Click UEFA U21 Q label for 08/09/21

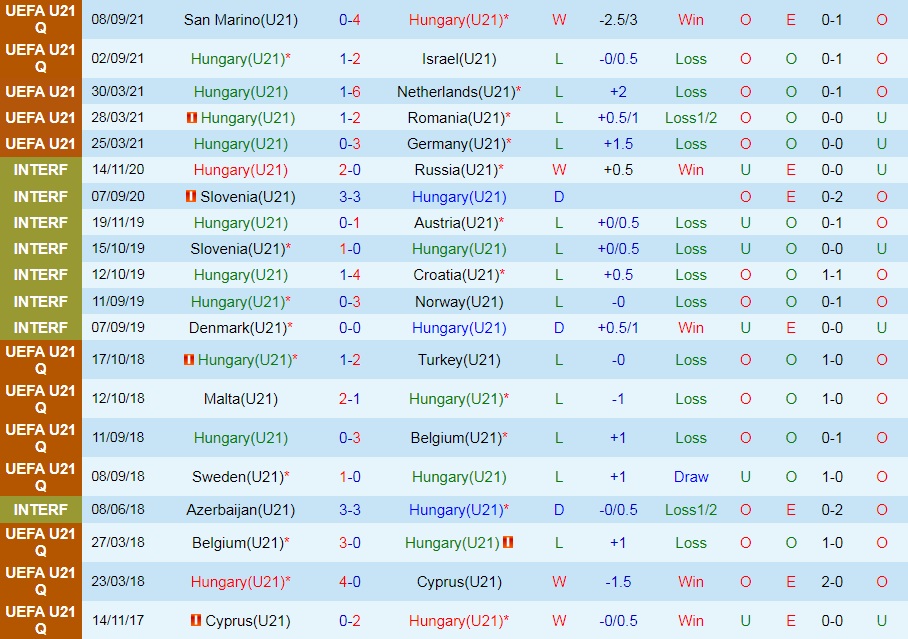[x=41, y=19]
